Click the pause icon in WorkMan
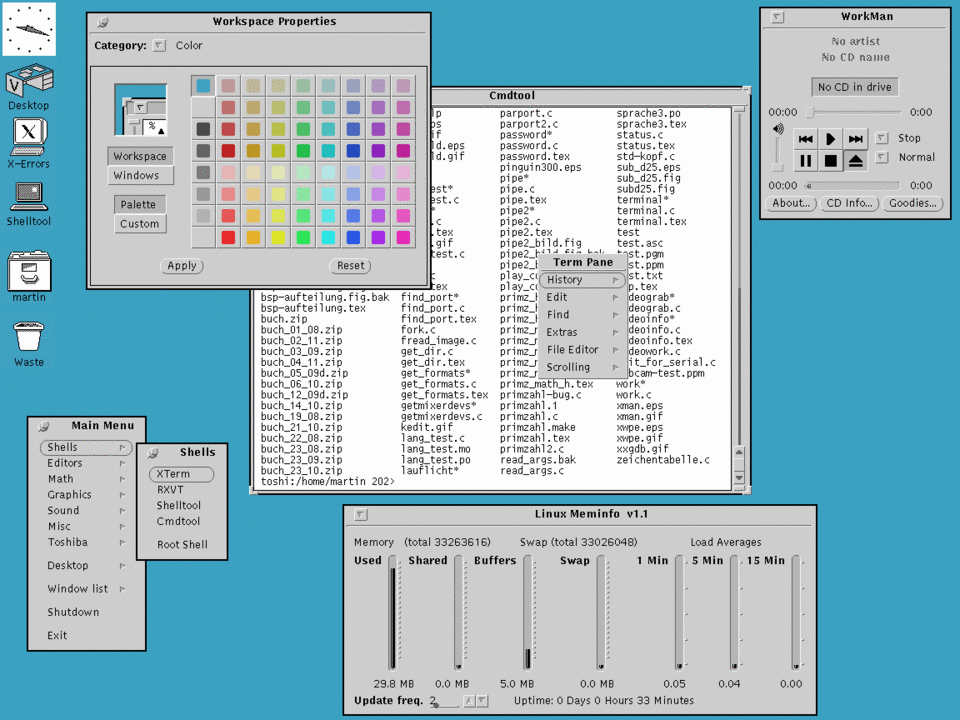Viewport: 960px width, 720px height. (806, 160)
